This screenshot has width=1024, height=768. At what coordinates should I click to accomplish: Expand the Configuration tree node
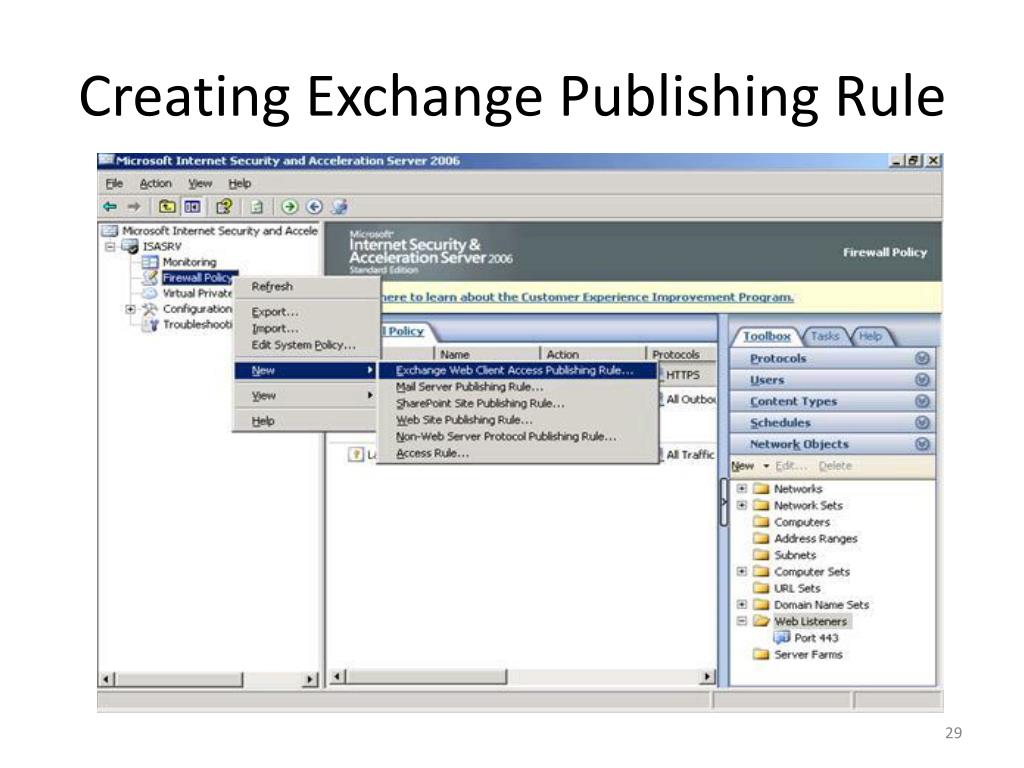click(x=130, y=309)
